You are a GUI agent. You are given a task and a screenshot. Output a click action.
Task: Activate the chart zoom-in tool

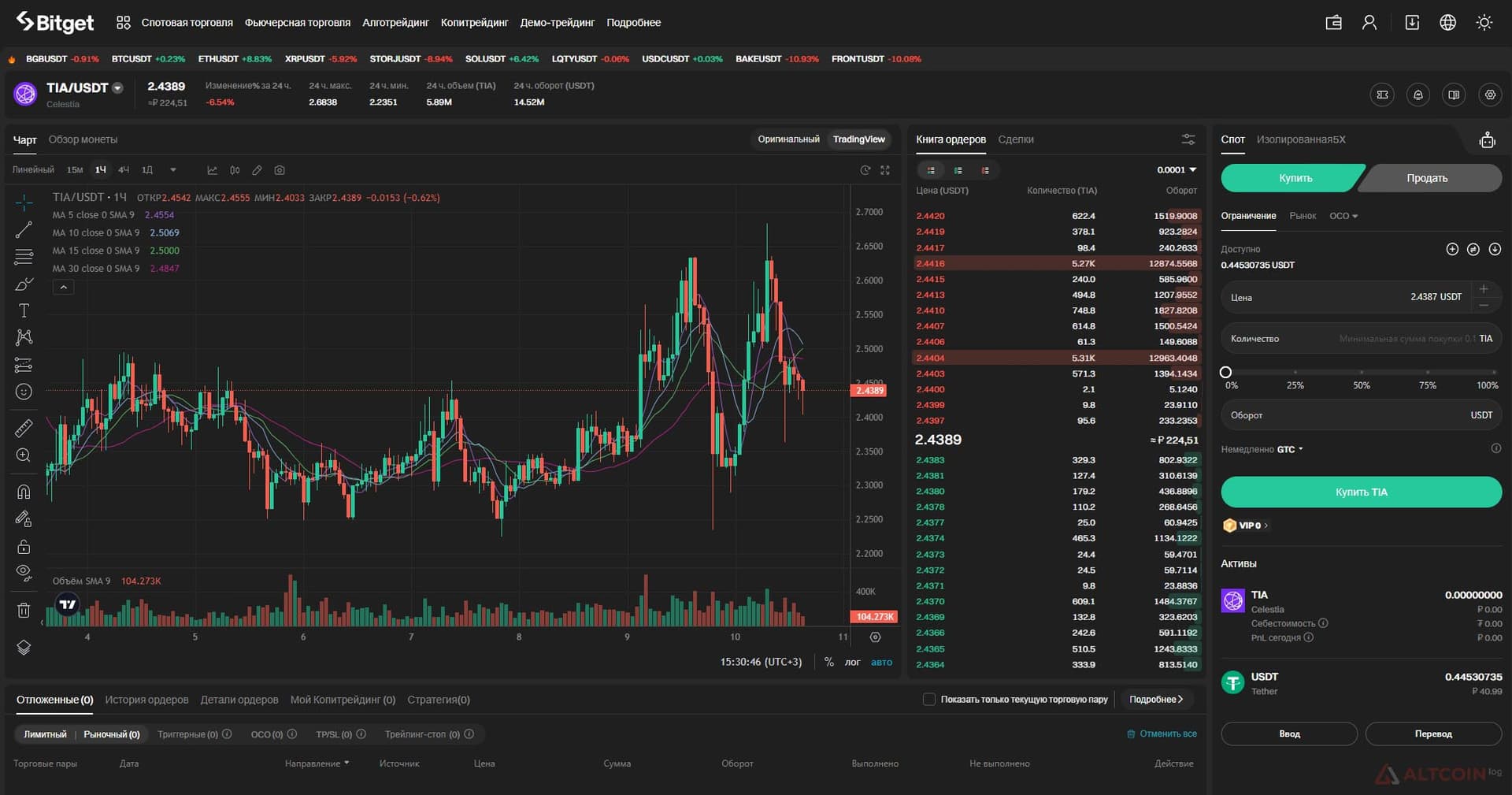click(x=24, y=455)
